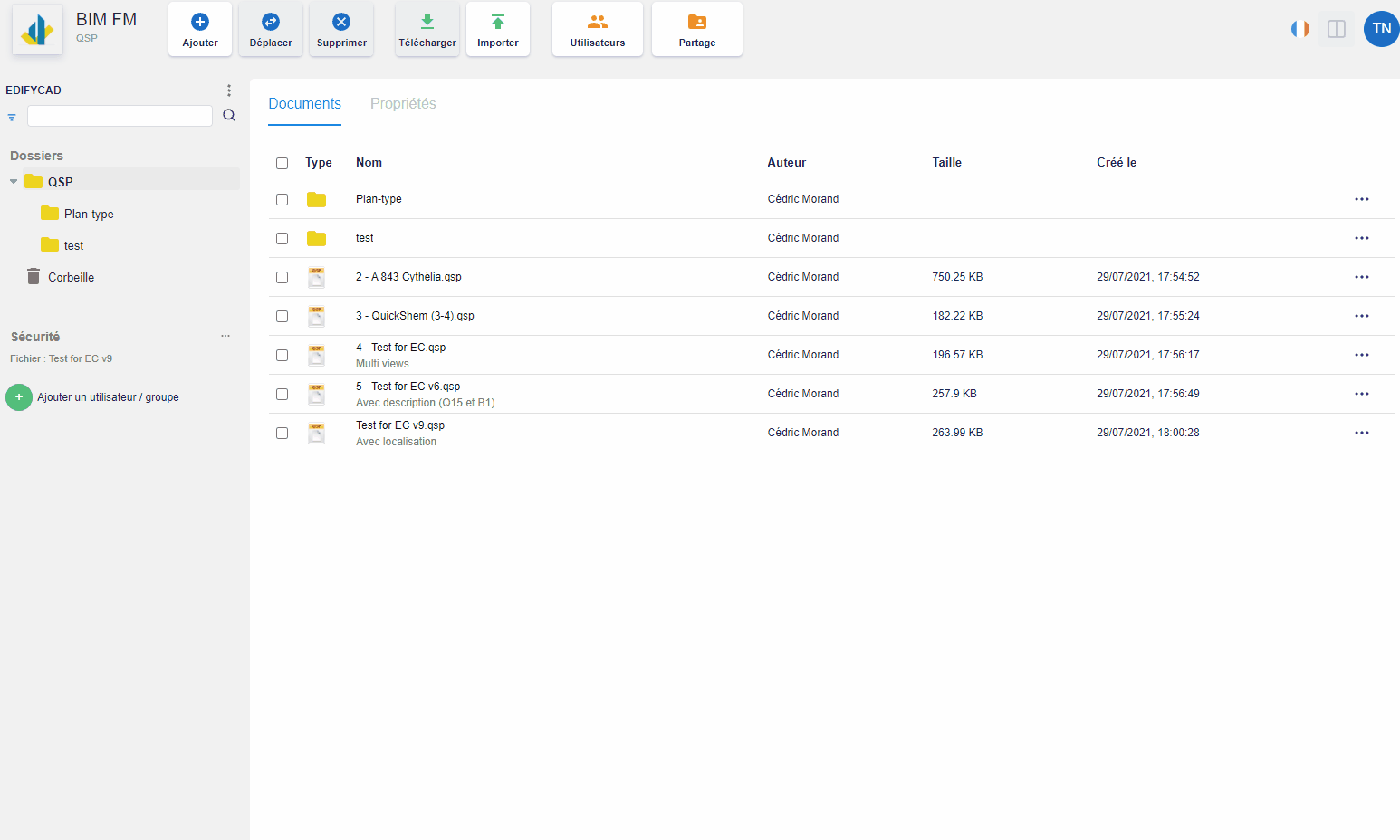The height and width of the screenshot is (840, 1400).
Task: Check the box for 3 - QuickShem (3-4).qsp
Action: click(283, 317)
